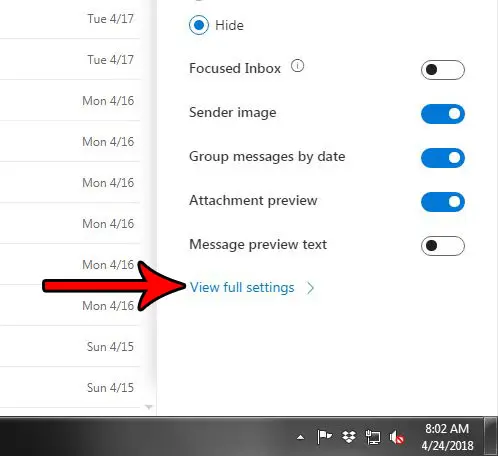Open the Dropbox tray icon
498x456 pixels.
[349, 437]
